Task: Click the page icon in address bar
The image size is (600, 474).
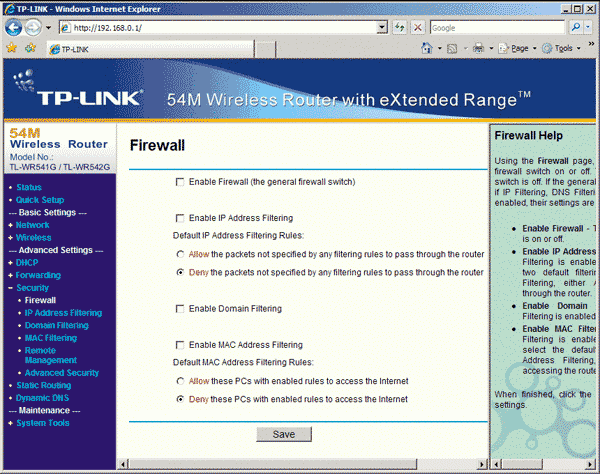Action: [65, 28]
